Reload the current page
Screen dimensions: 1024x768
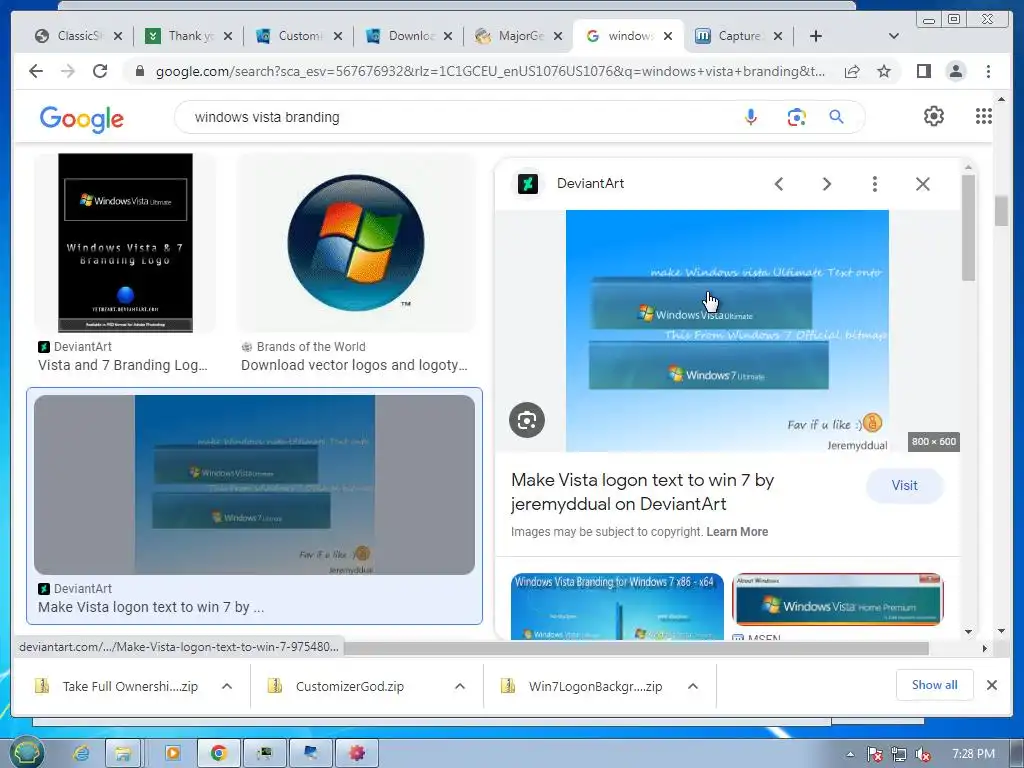tap(100, 71)
